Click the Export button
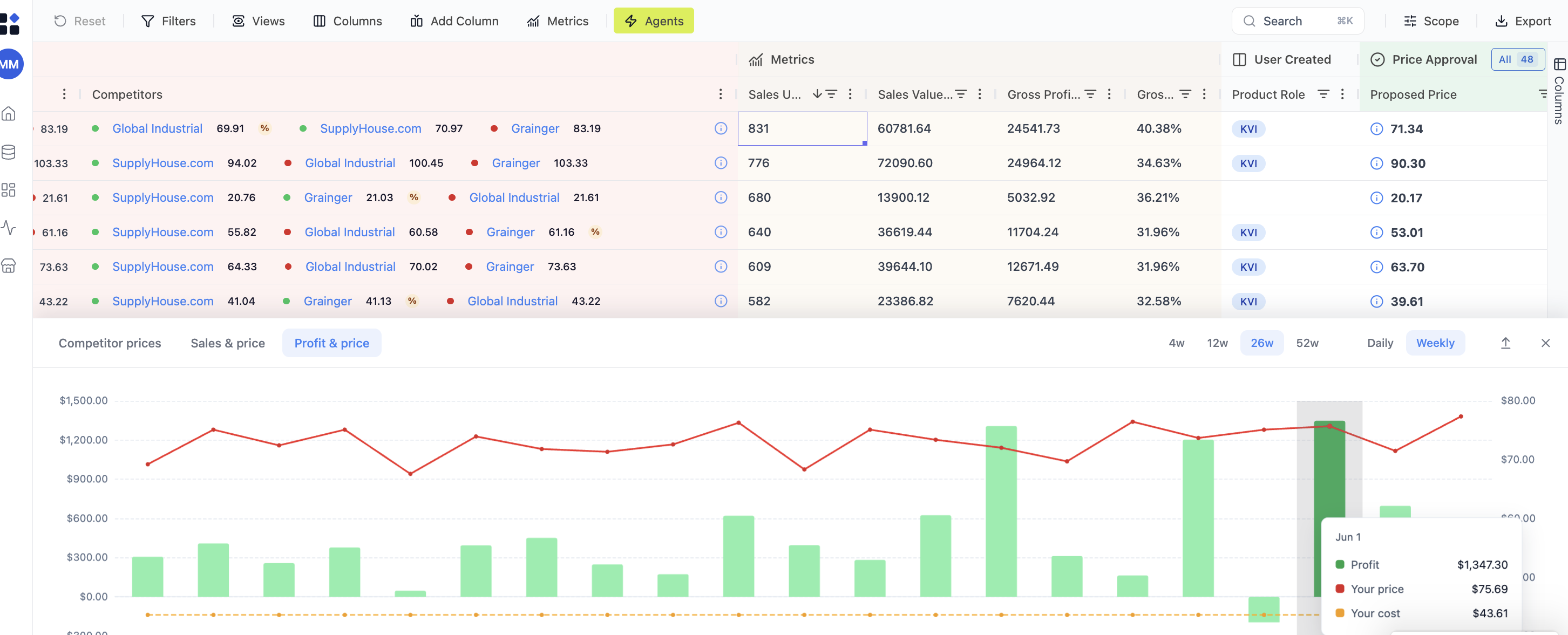The height and width of the screenshot is (635, 1568). pyautogui.click(x=1524, y=21)
